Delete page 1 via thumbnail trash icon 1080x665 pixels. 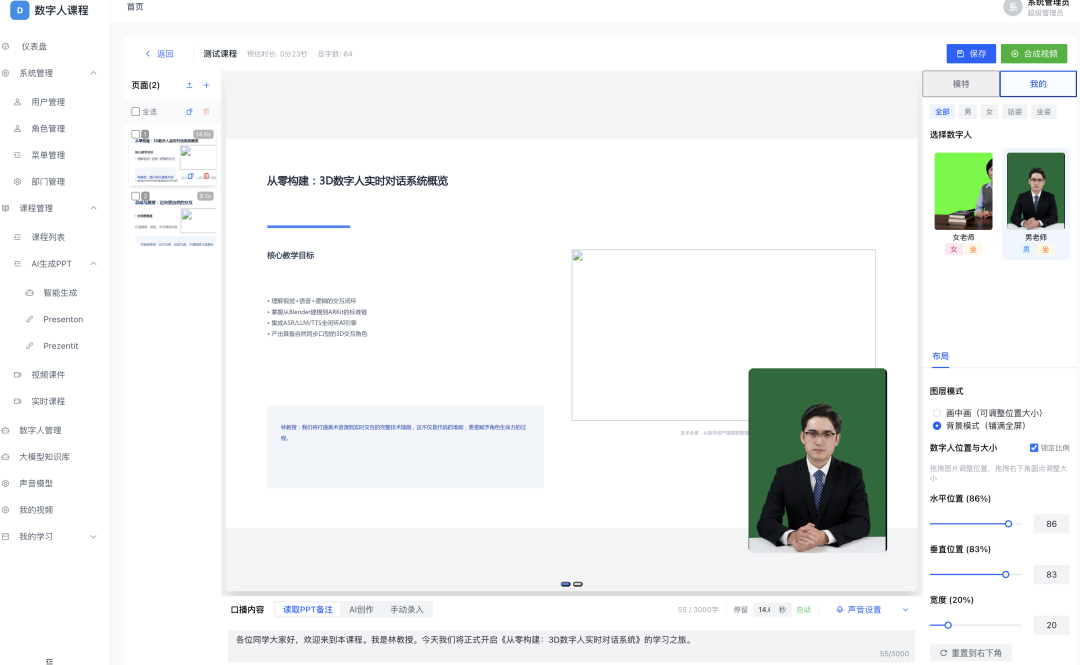pos(206,176)
